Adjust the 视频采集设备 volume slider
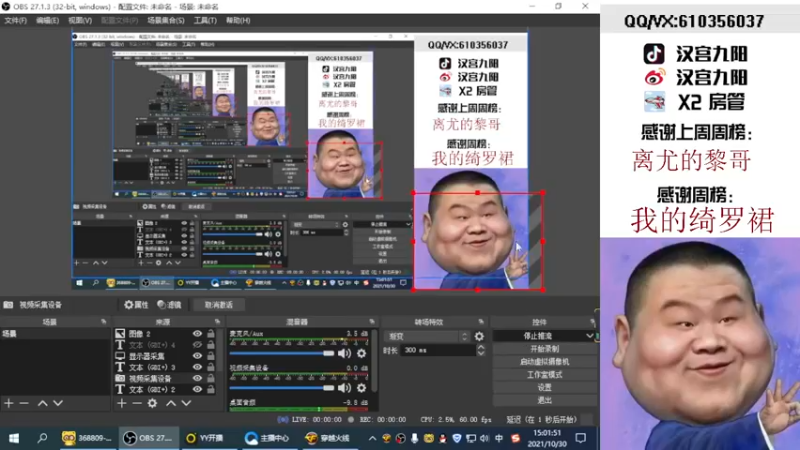The image size is (800, 450). coord(282,388)
